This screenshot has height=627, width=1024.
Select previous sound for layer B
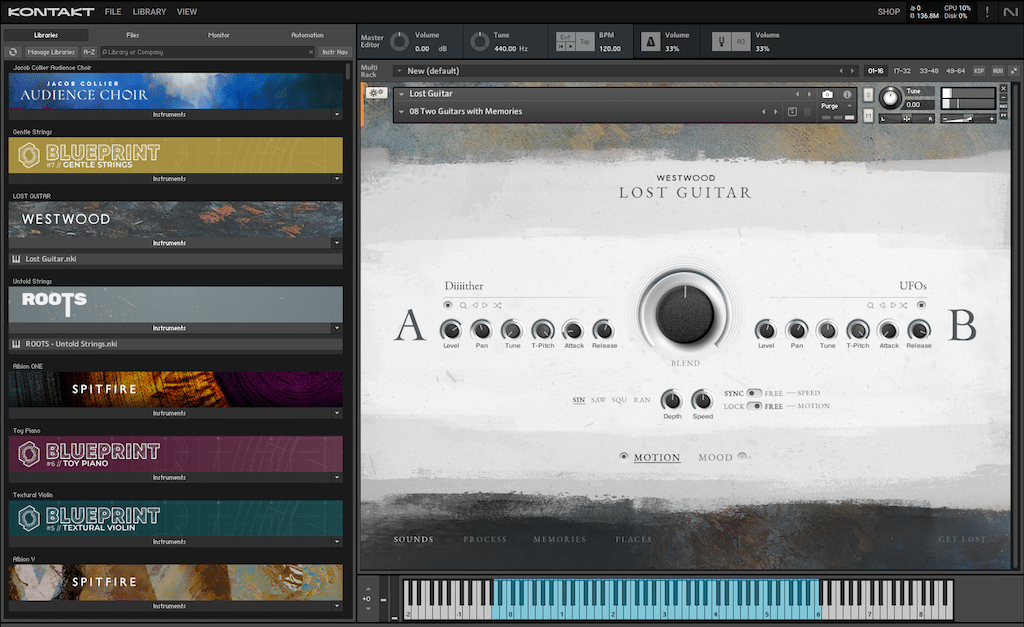click(882, 305)
